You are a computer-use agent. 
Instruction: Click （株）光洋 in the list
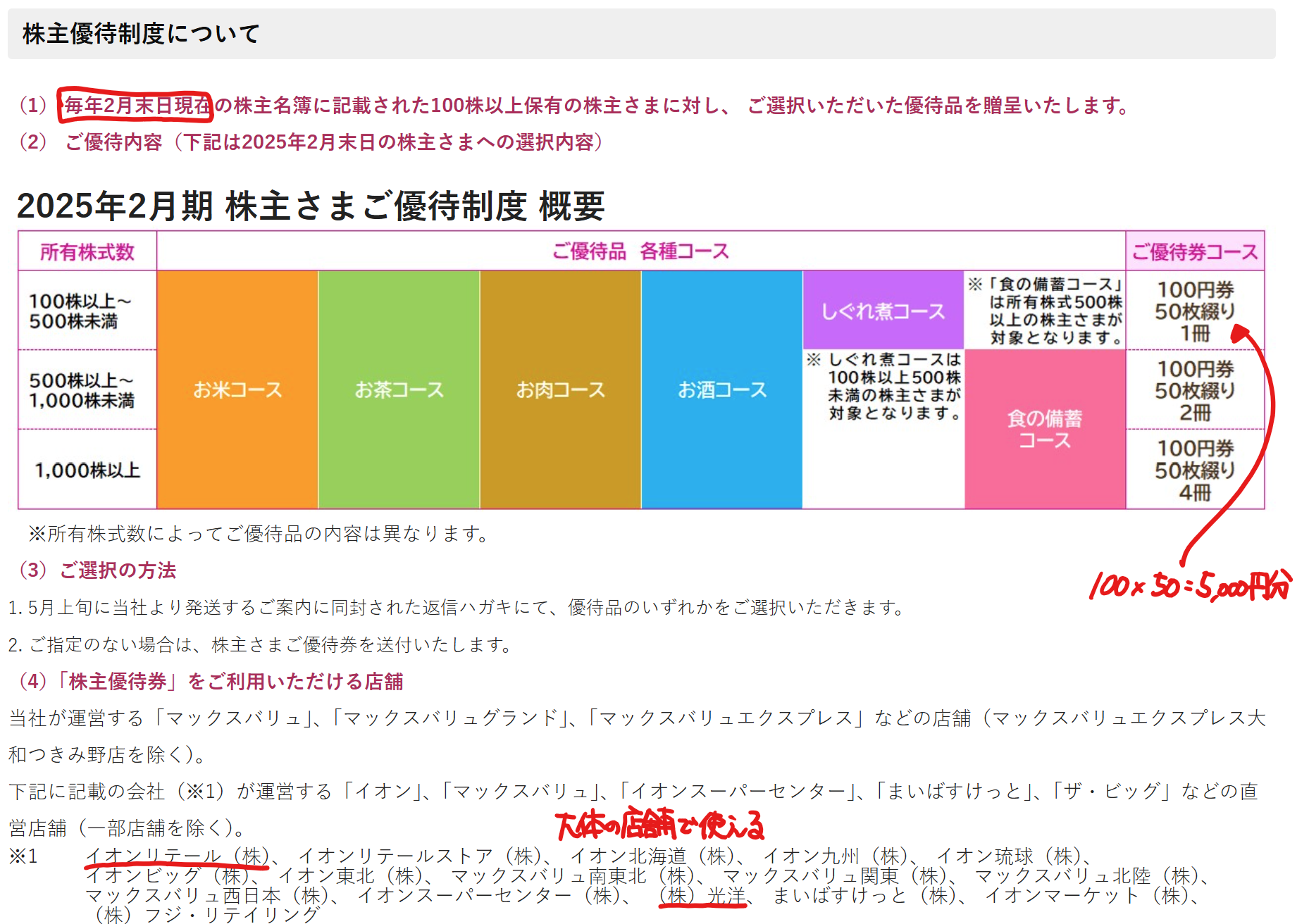pos(702,895)
